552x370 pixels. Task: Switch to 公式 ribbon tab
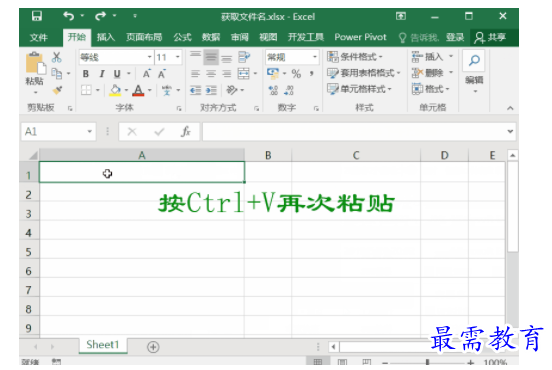182,37
